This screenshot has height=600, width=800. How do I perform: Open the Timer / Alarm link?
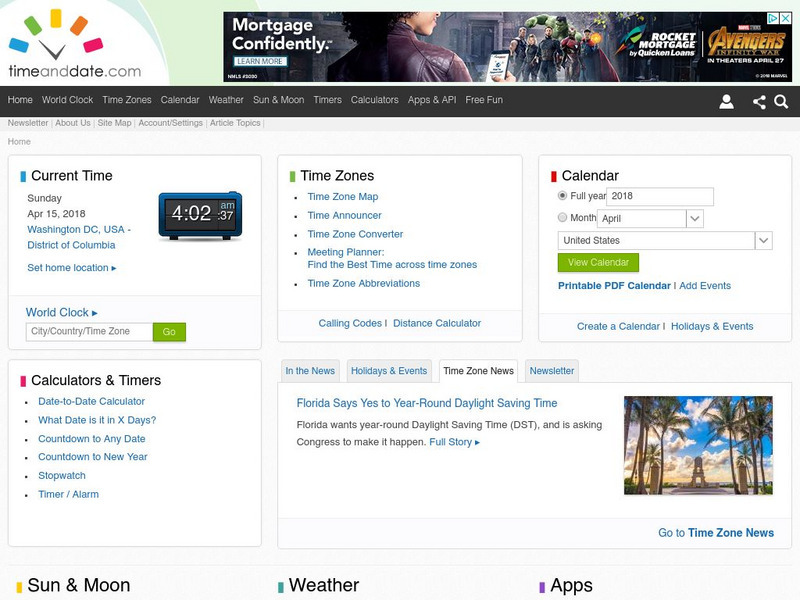tap(68, 494)
